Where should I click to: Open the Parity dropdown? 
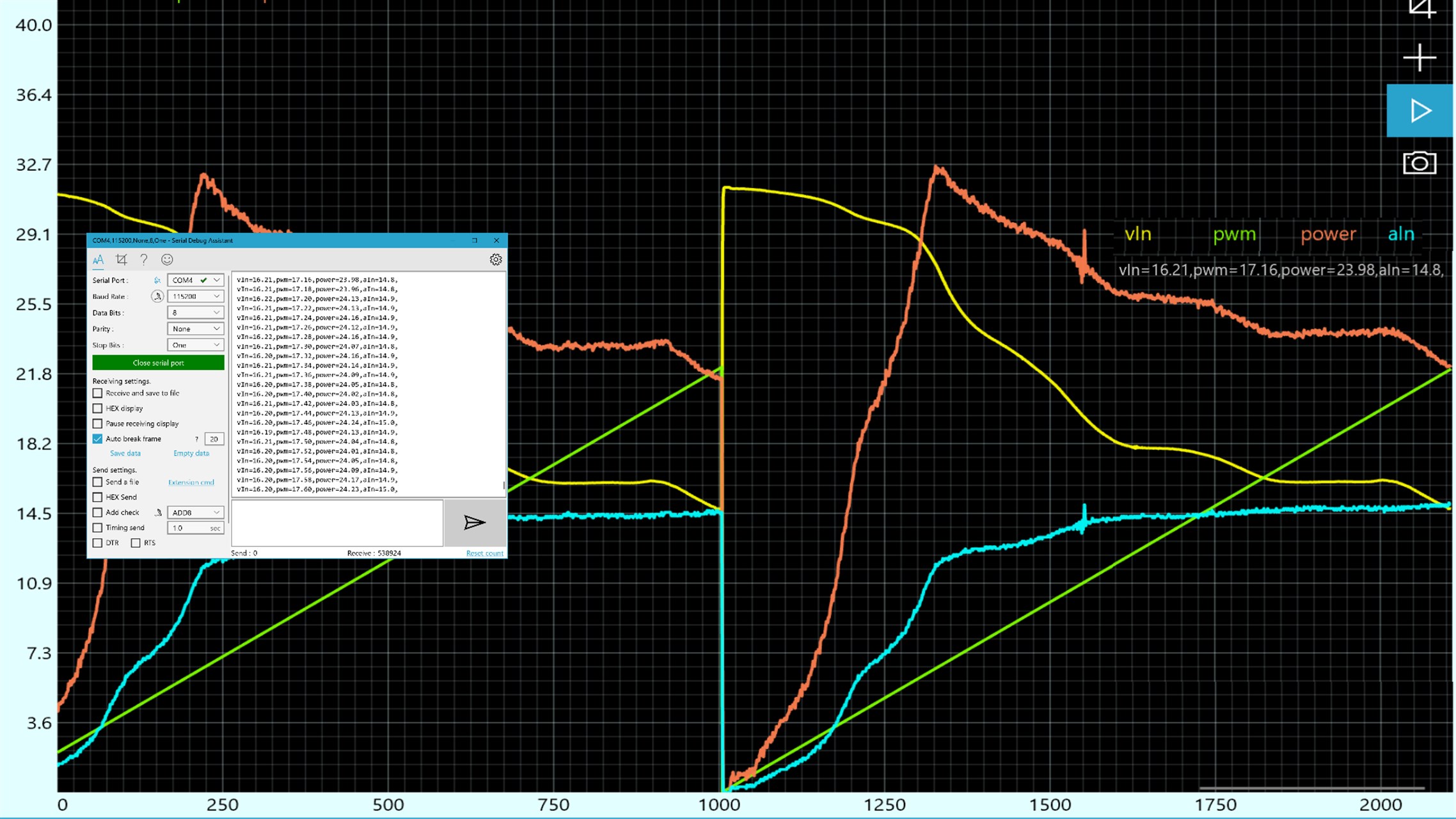tap(195, 329)
